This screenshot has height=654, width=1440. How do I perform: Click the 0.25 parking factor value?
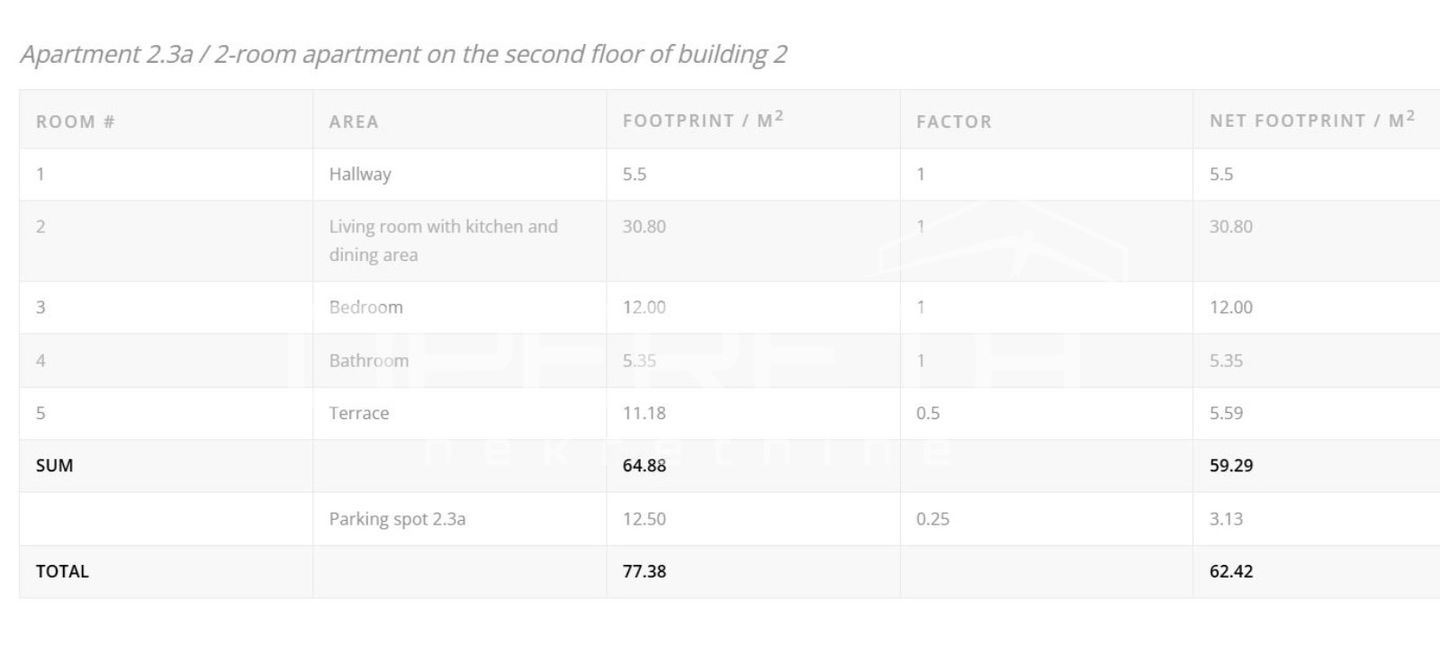pyautogui.click(x=932, y=519)
